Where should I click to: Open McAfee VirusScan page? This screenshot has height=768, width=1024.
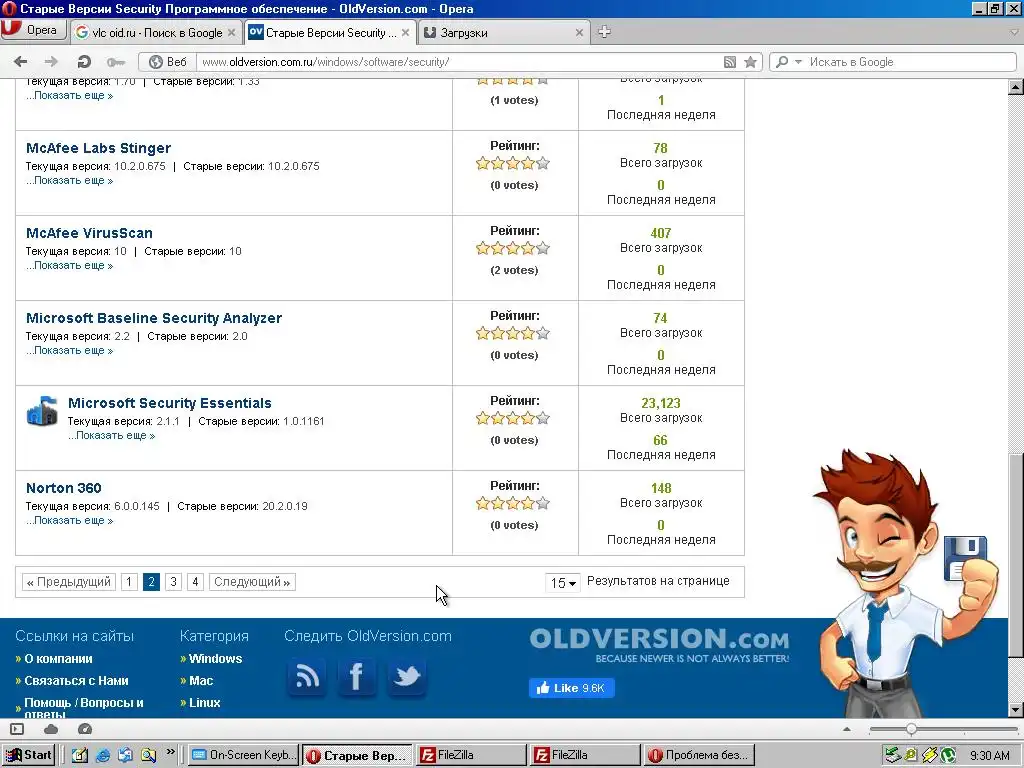(x=89, y=233)
